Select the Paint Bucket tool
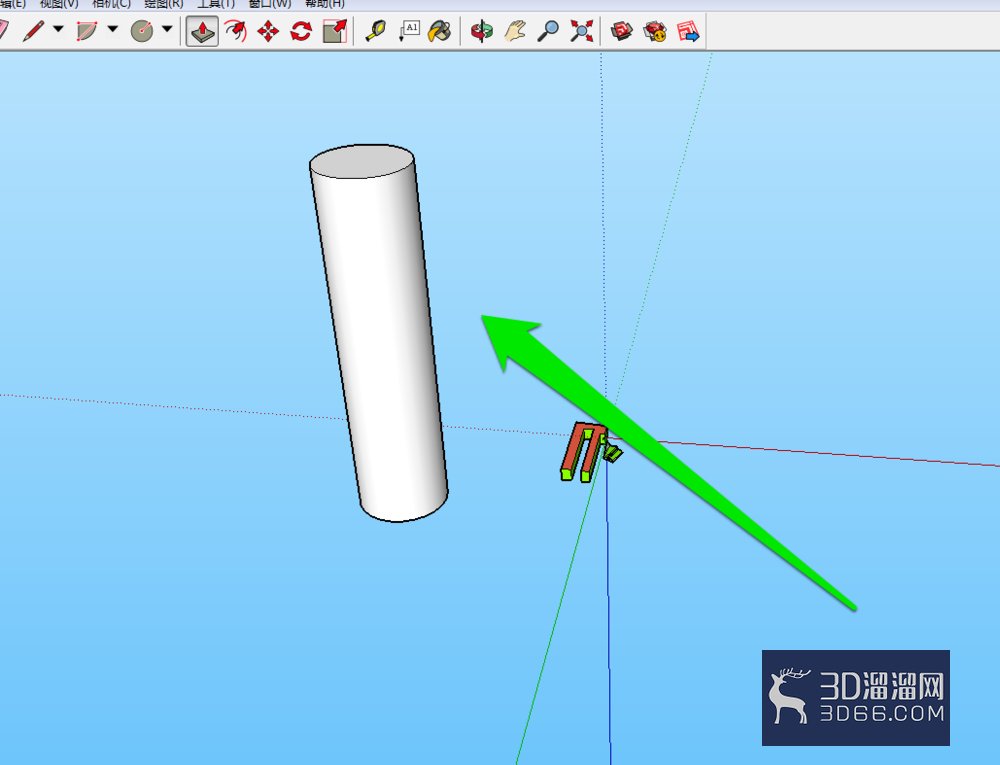1000x765 pixels. (x=439, y=31)
